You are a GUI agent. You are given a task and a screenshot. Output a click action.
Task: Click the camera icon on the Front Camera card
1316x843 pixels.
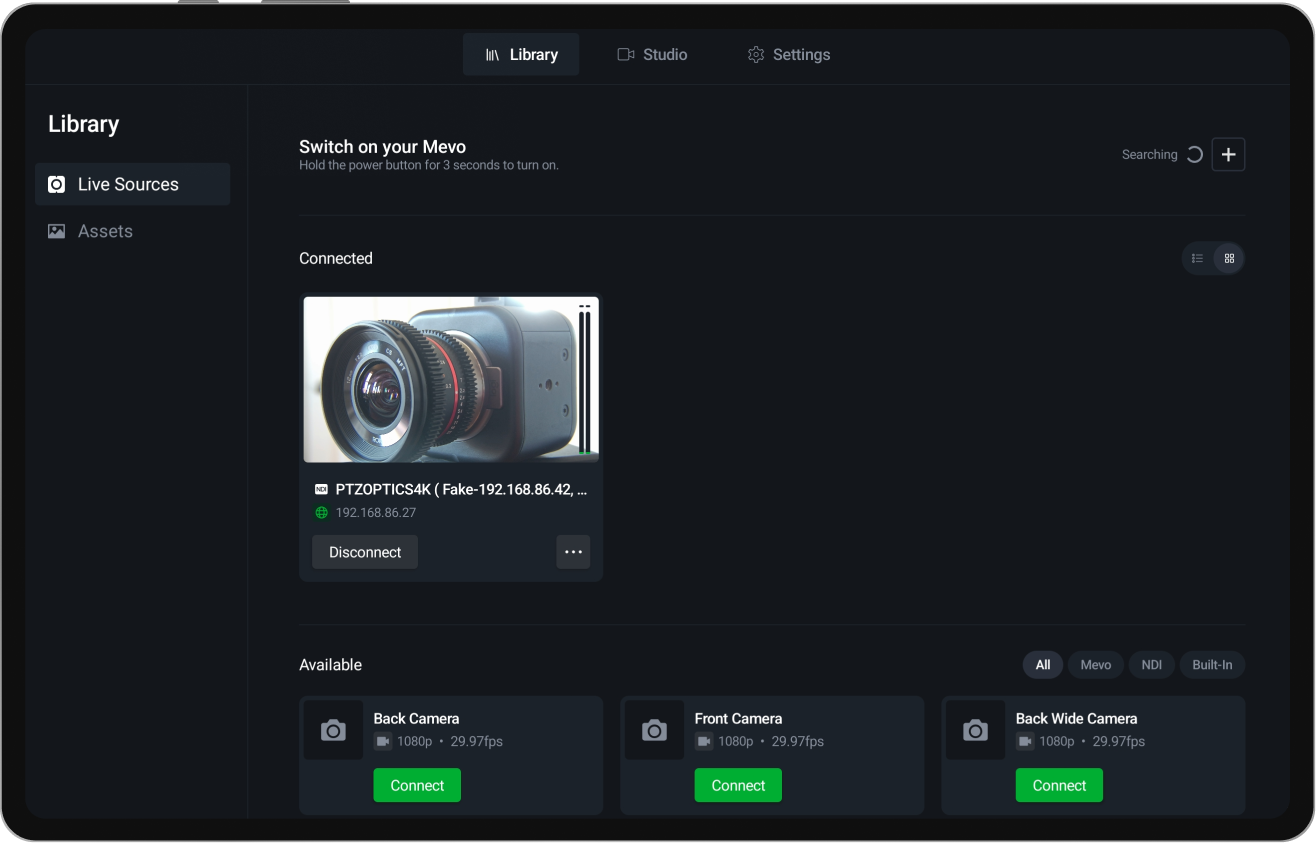click(x=654, y=729)
